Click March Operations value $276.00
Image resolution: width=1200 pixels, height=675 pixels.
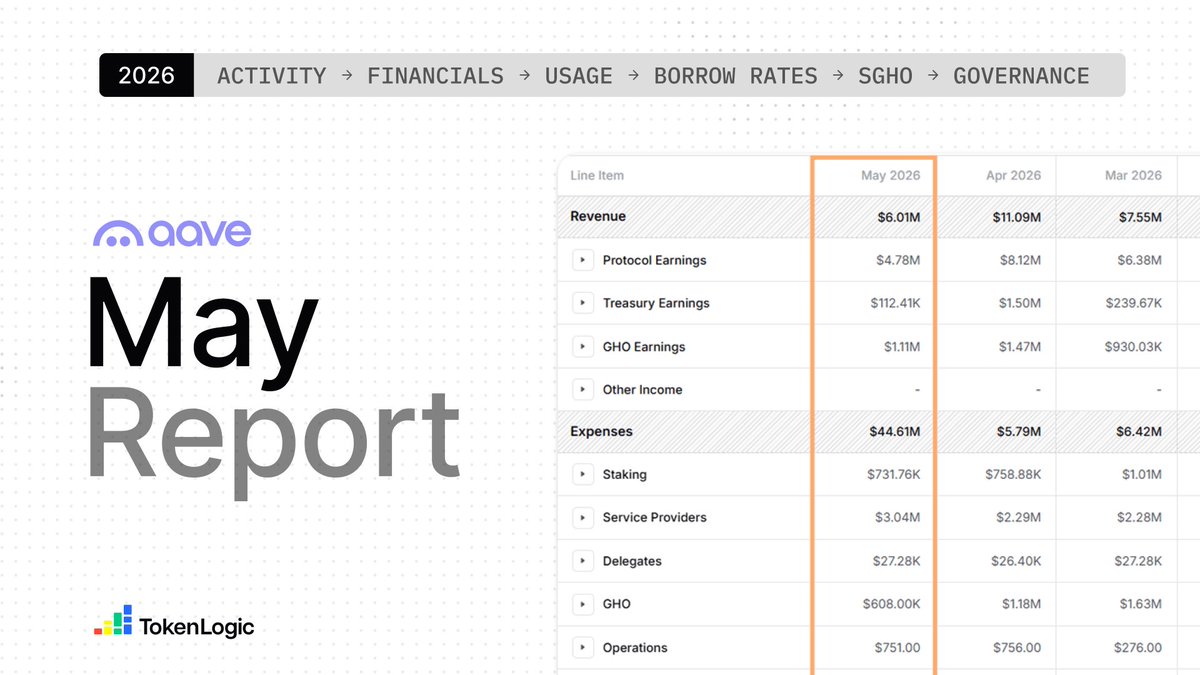point(1138,648)
